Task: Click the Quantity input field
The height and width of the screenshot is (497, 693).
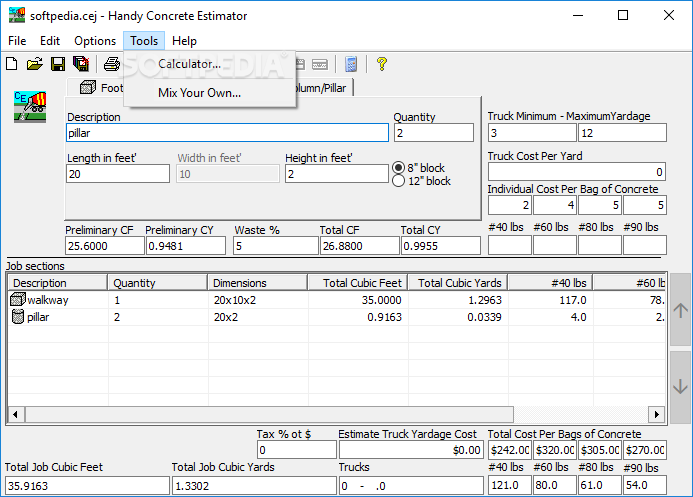Action: [434, 133]
